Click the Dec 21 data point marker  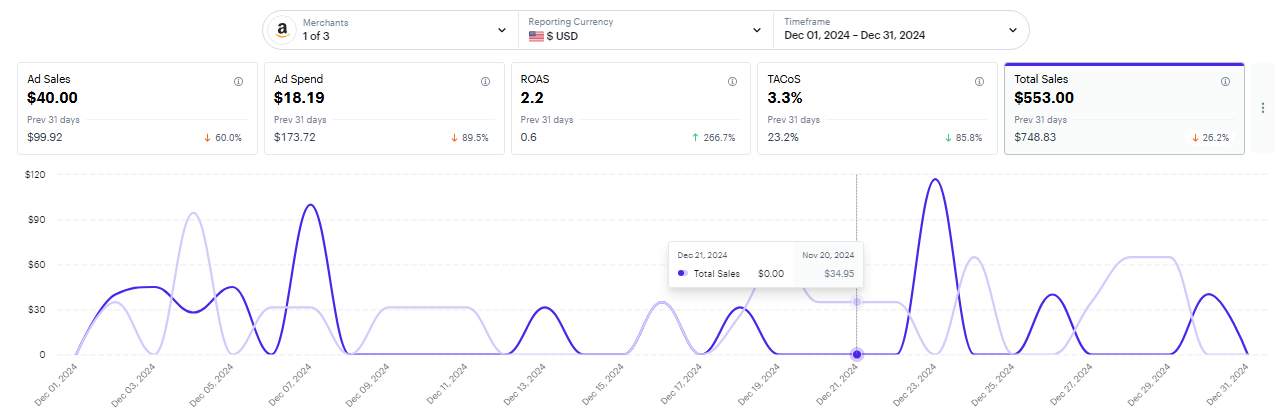[857, 354]
